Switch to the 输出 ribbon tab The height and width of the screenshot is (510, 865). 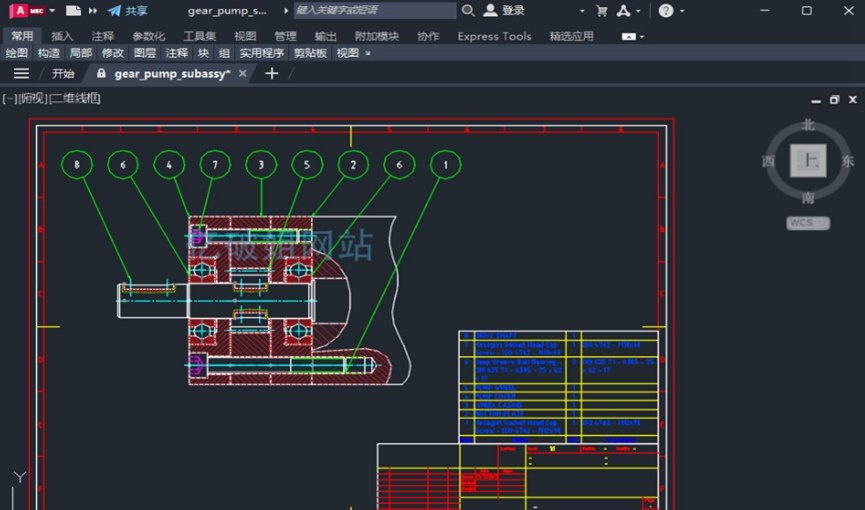(x=325, y=36)
